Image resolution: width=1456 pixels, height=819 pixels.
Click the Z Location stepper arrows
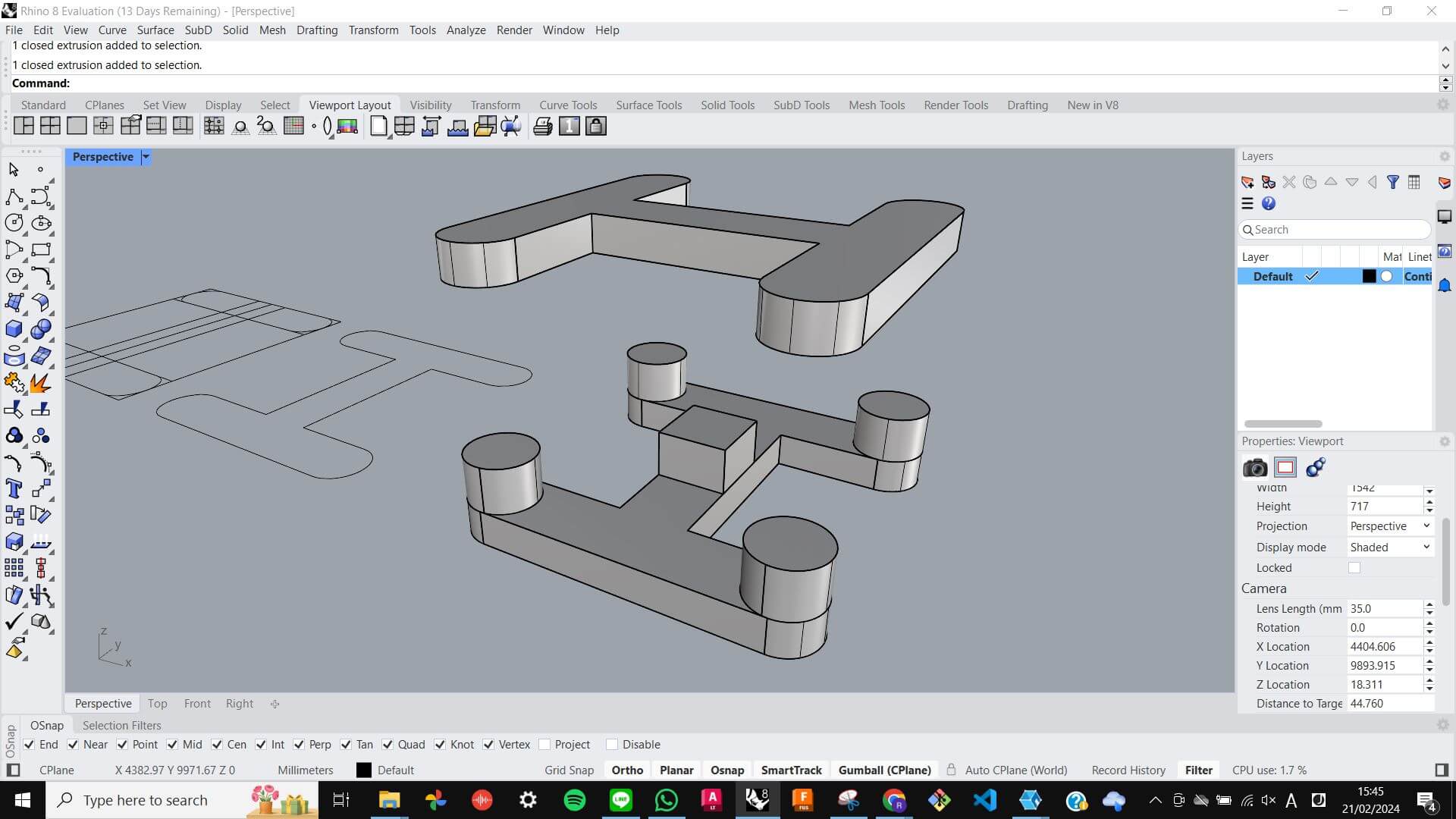coord(1429,685)
